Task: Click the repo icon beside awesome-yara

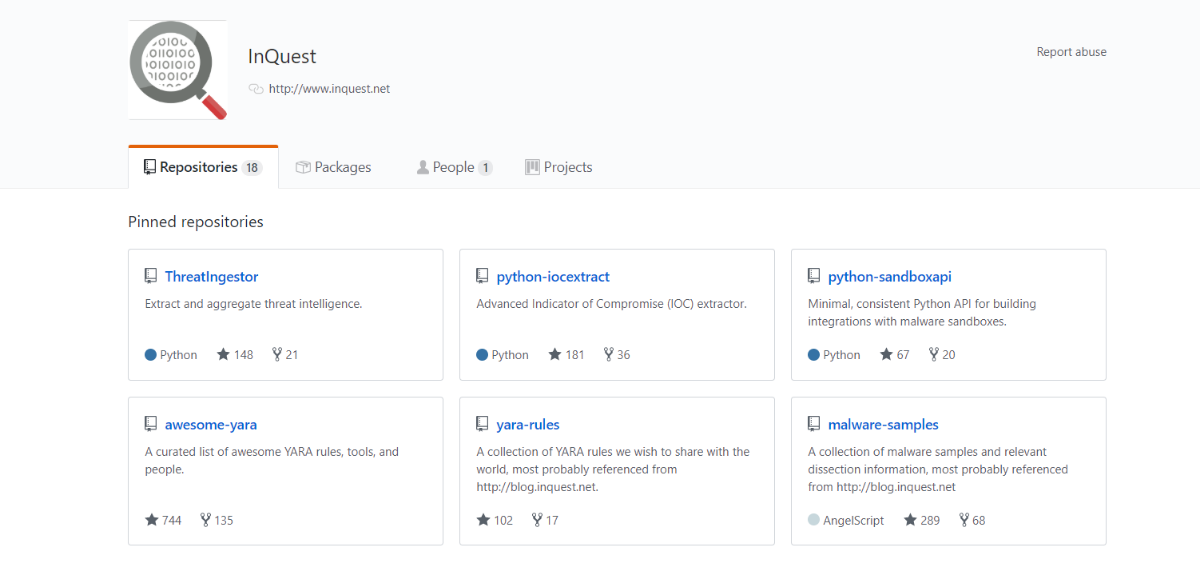Action: point(151,425)
